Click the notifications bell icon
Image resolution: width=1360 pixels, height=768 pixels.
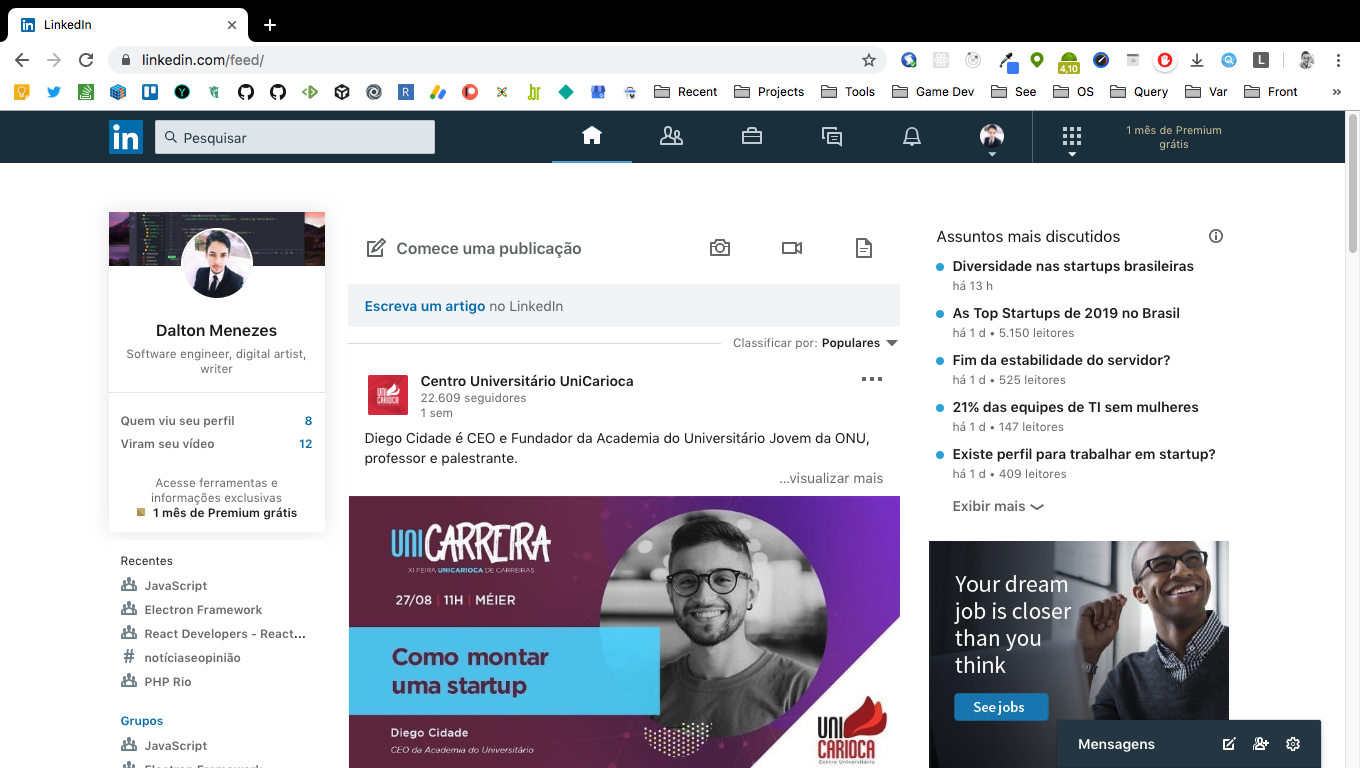[x=911, y=137]
